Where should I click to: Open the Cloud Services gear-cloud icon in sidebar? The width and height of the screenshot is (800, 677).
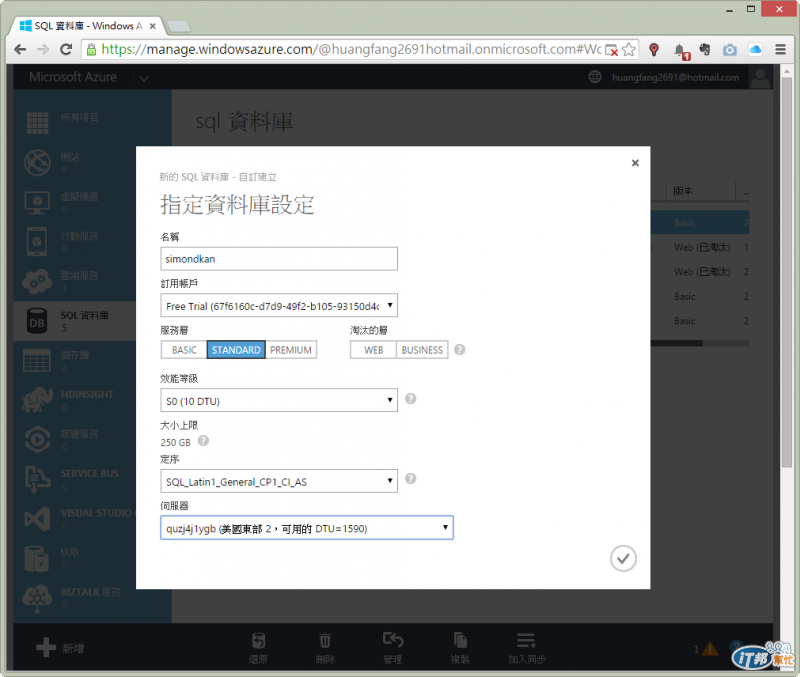(37, 281)
